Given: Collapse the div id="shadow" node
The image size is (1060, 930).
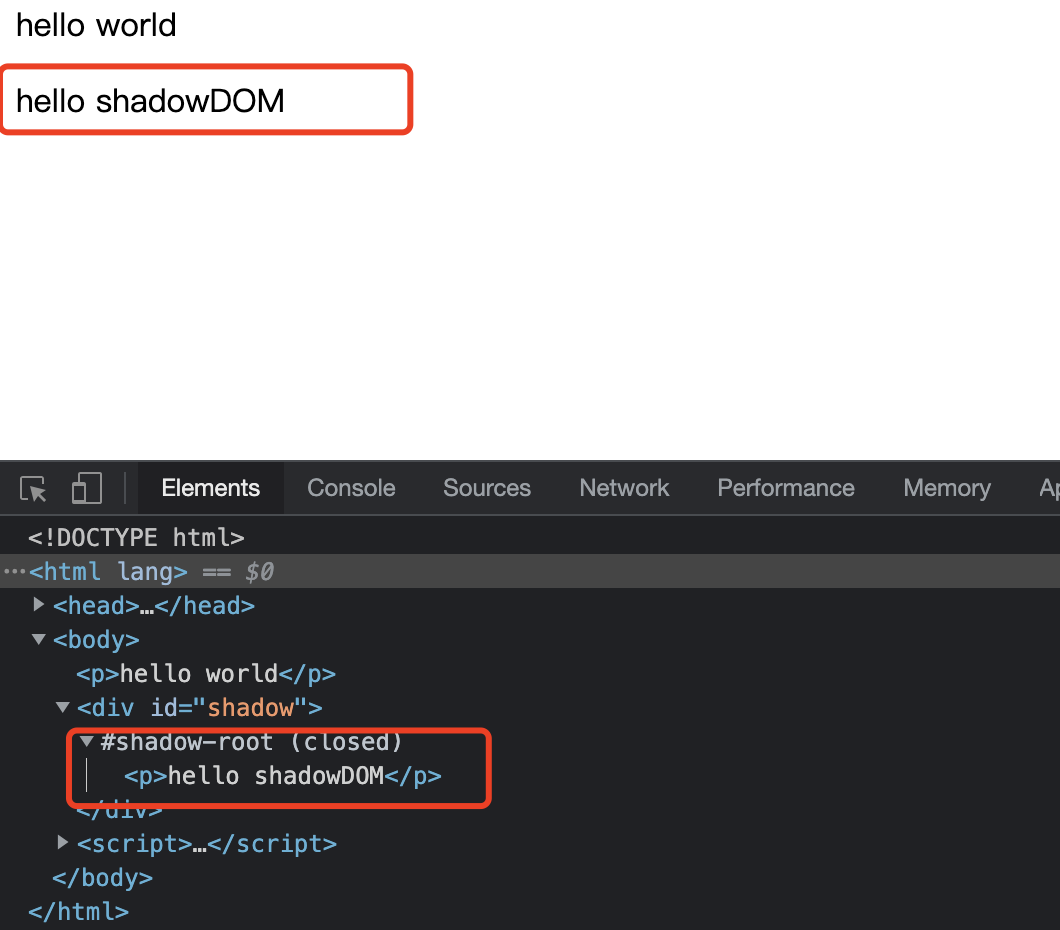Looking at the screenshot, I should pos(63,707).
